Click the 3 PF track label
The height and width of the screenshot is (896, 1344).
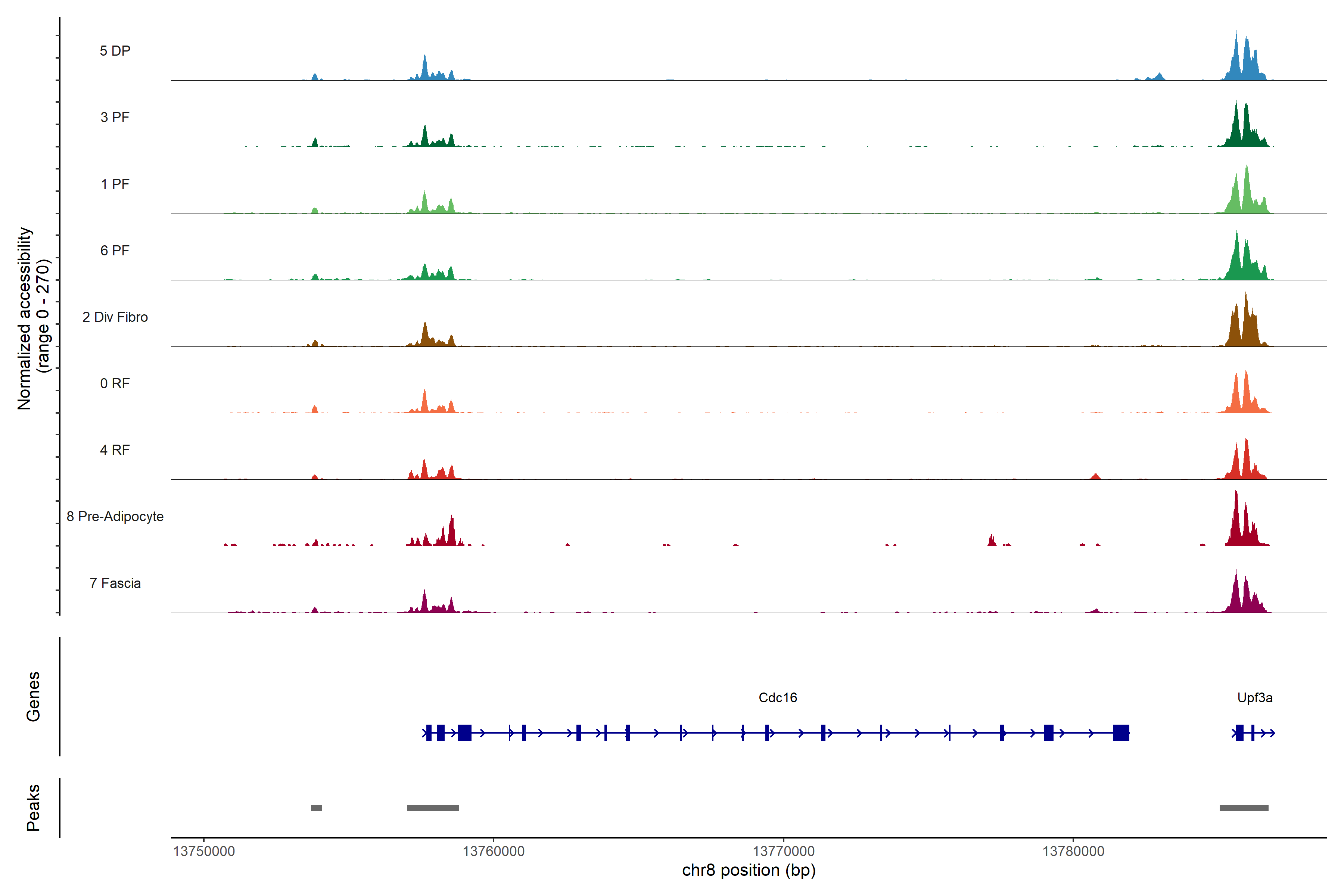(115, 117)
